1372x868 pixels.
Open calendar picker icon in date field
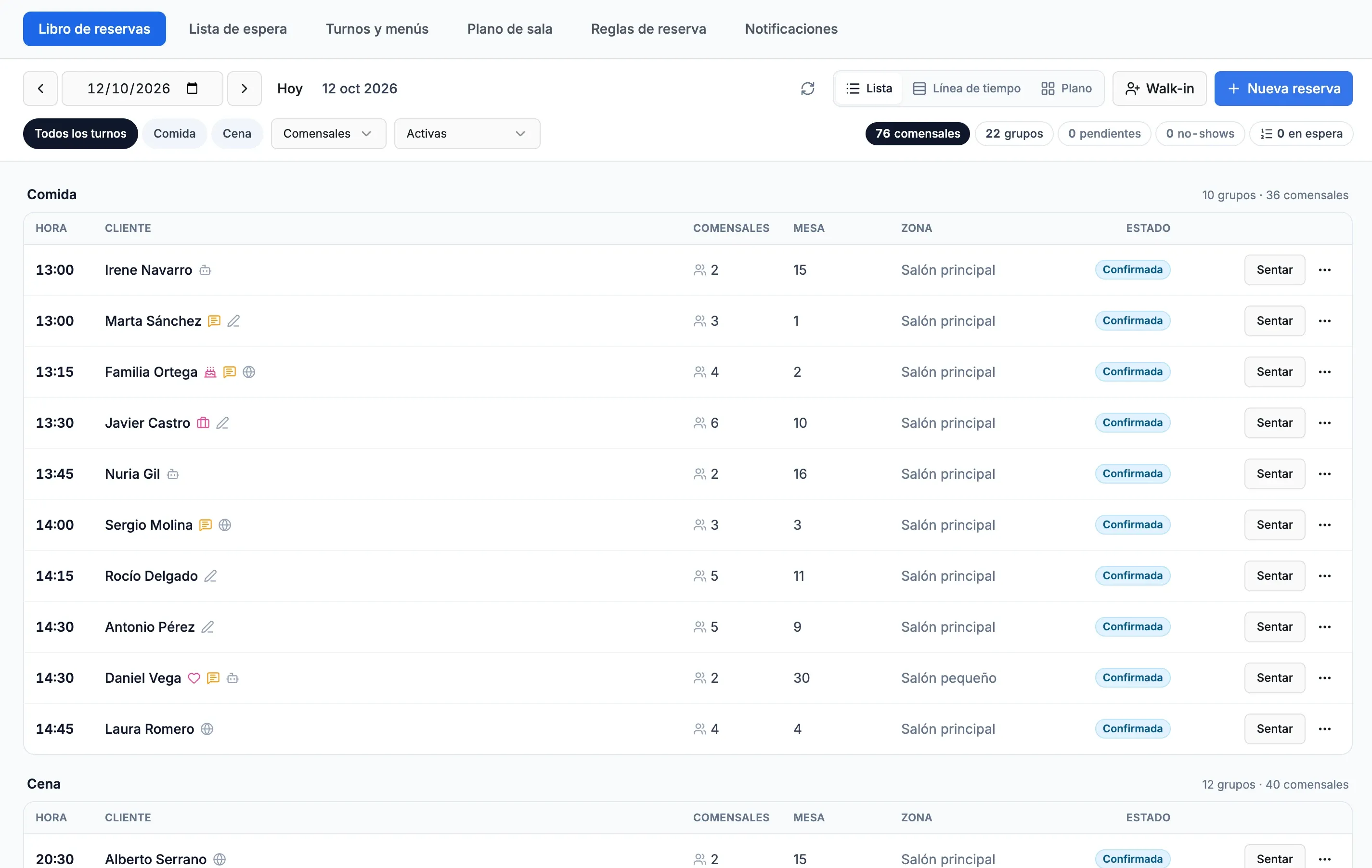(192, 88)
